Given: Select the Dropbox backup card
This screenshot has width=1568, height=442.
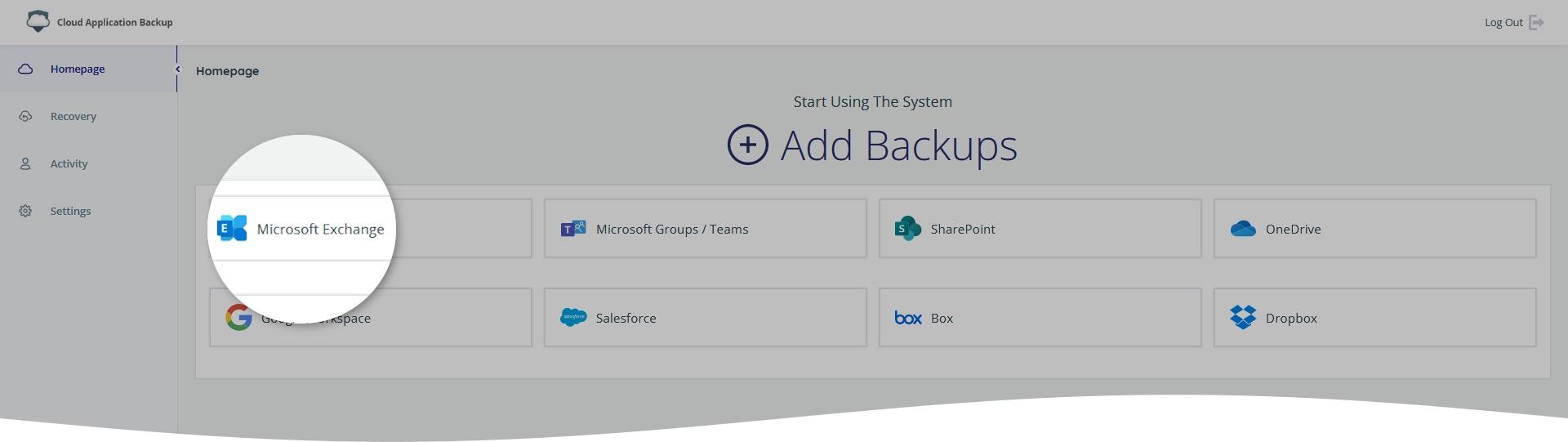Looking at the screenshot, I should (x=1375, y=317).
